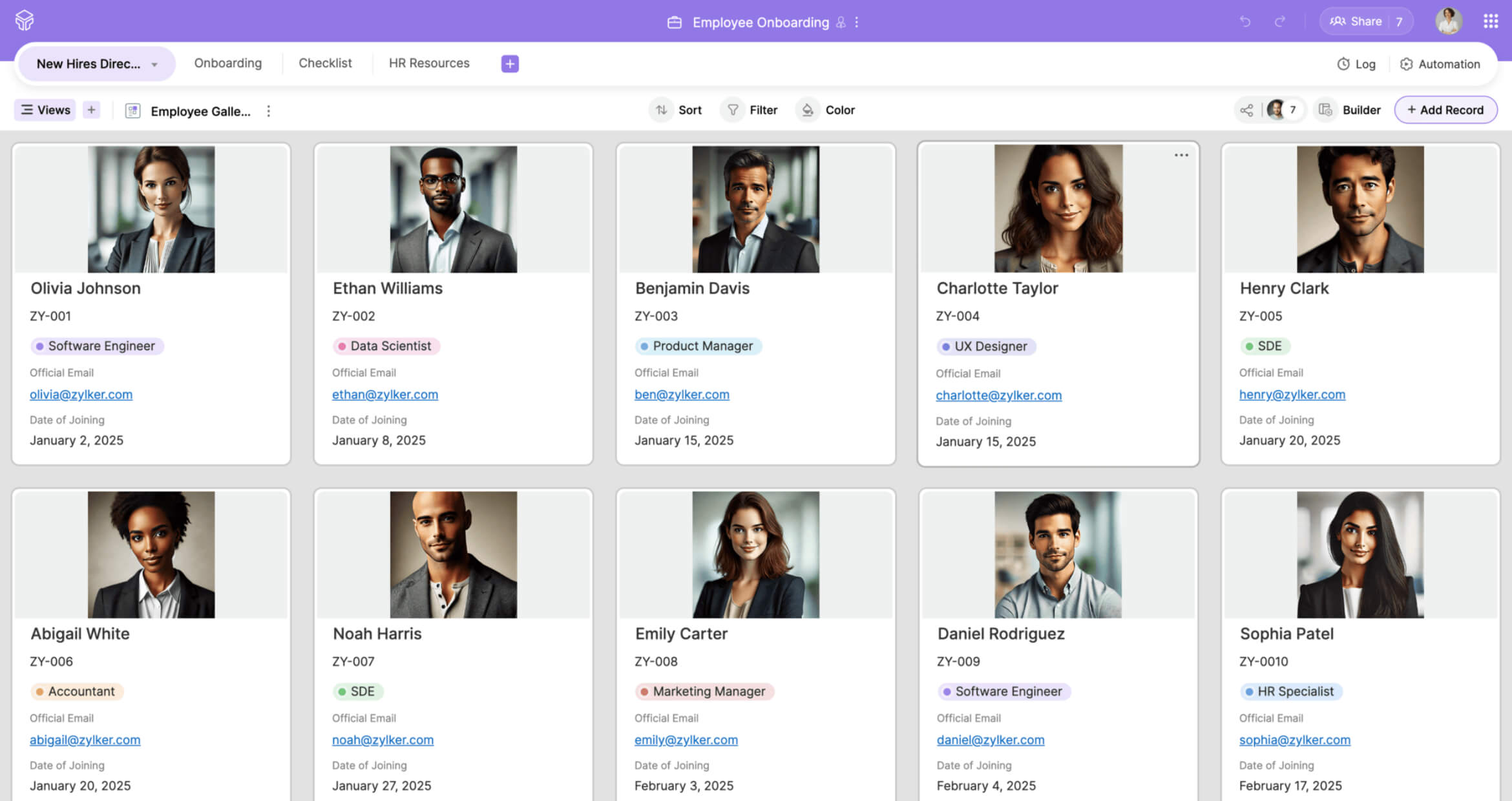Open the Log history icon
This screenshot has height=801, width=1512.
1343,64
